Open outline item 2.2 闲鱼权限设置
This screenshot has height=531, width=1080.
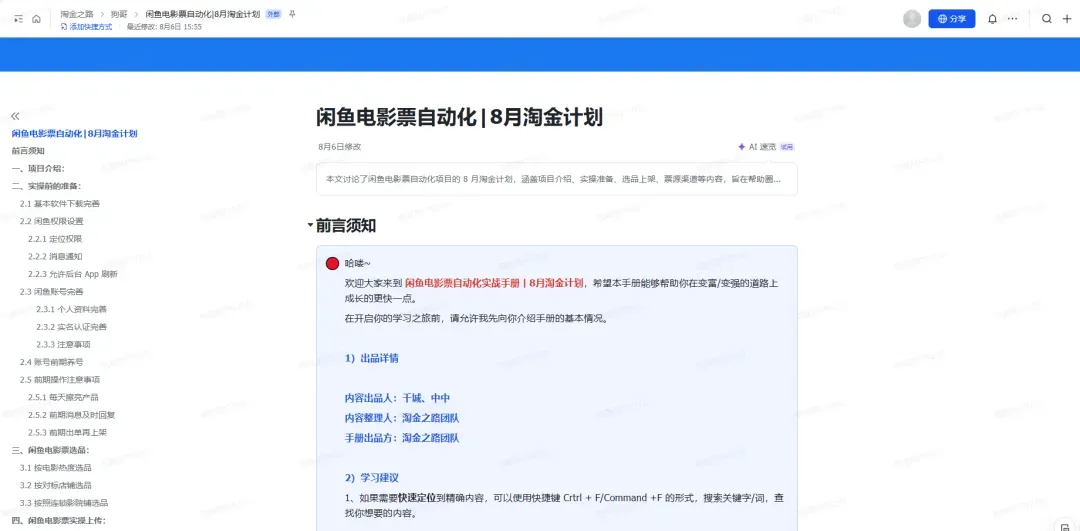(52, 221)
